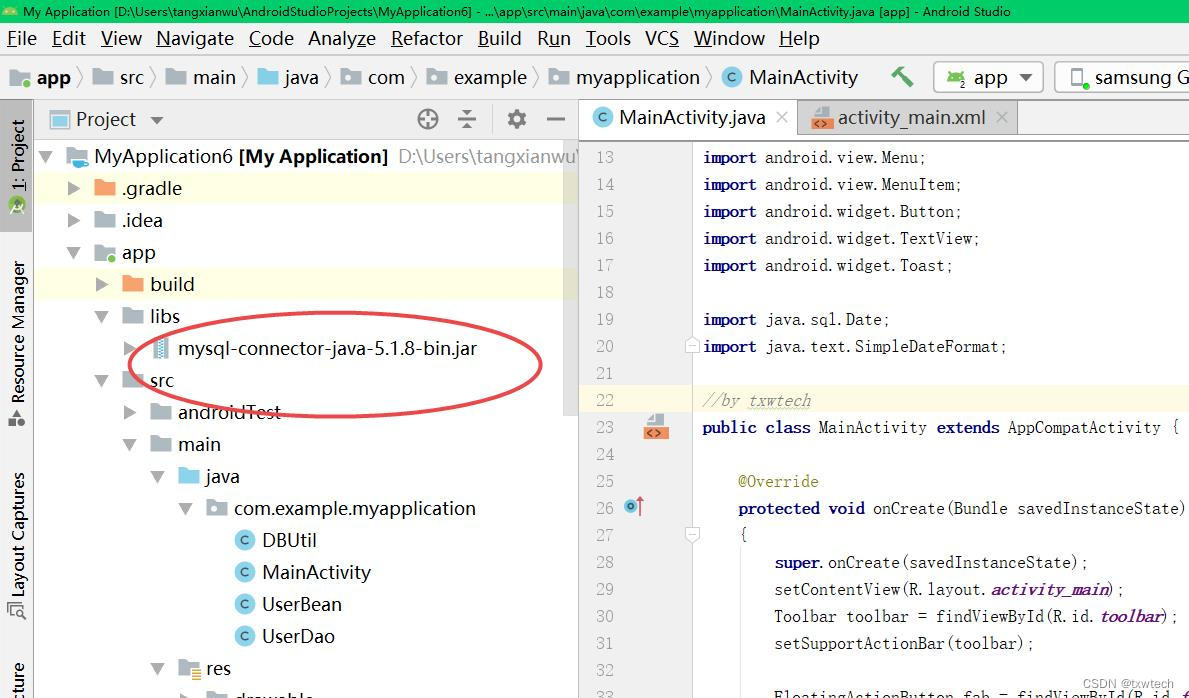Open the Tools menu

point(608,39)
